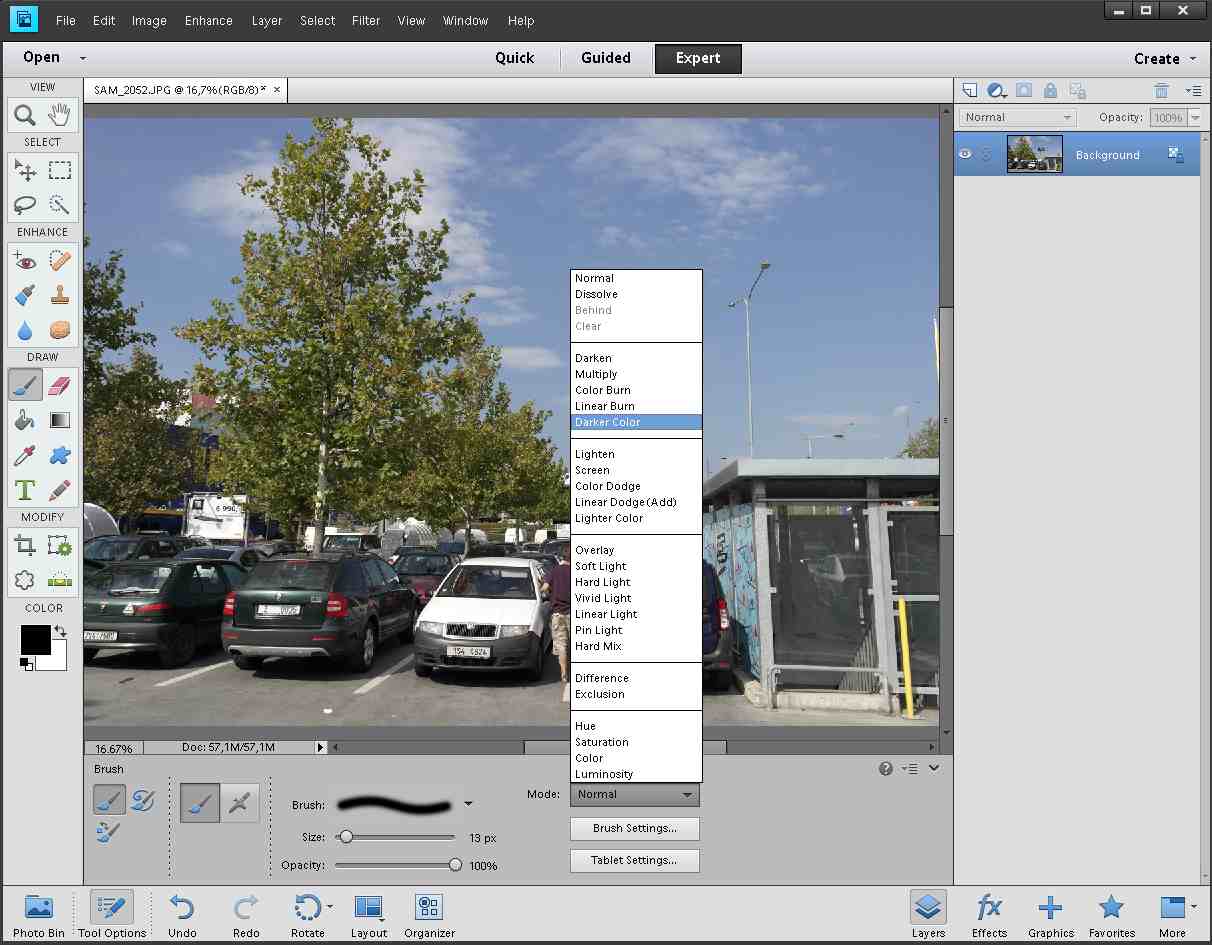1212x945 pixels.
Task: Click the Background layer thumbnail
Action: [1035, 155]
